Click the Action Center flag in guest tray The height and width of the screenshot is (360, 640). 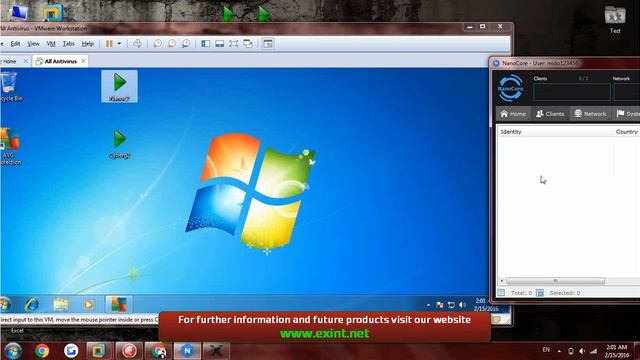point(440,305)
